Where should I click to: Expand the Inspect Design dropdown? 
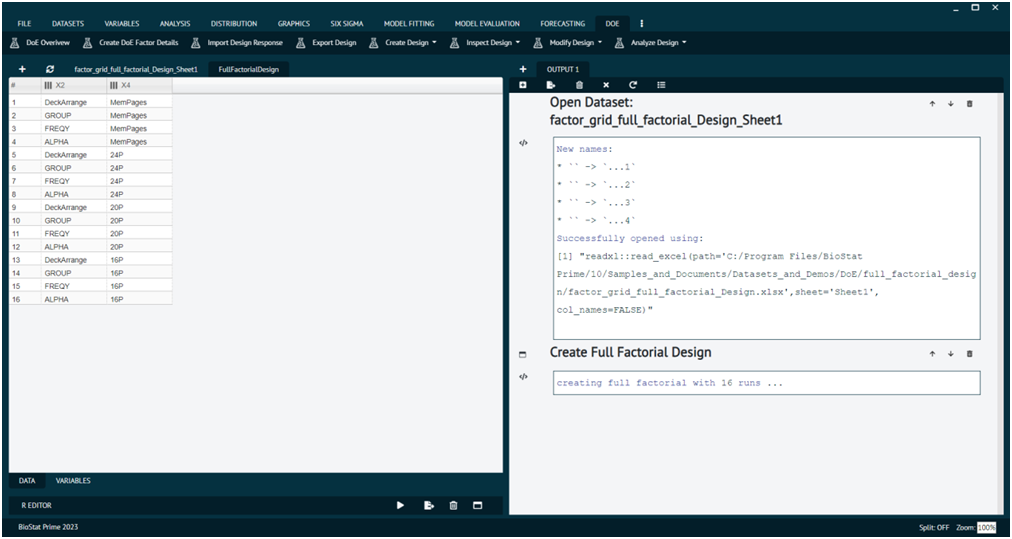point(485,43)
